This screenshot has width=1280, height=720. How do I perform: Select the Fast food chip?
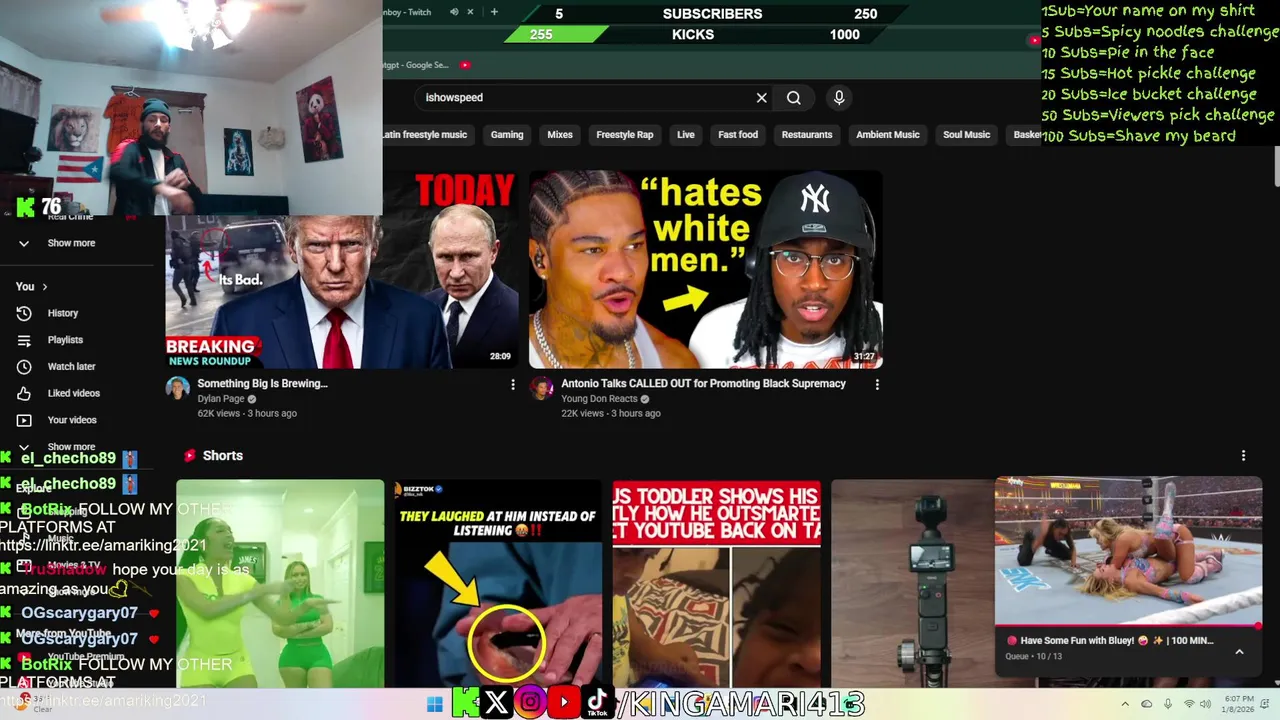pos(738,135)
